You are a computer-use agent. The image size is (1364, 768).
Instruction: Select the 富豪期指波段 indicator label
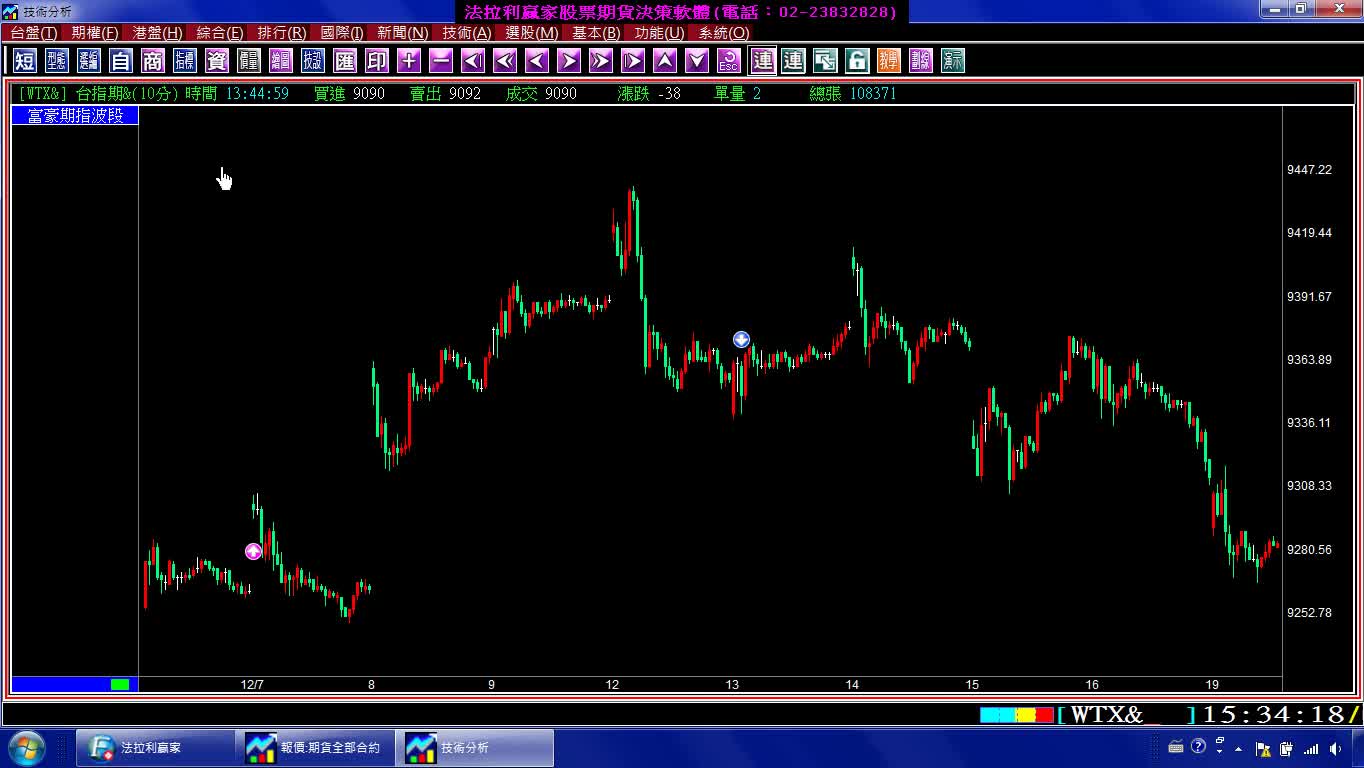point(75,116)
